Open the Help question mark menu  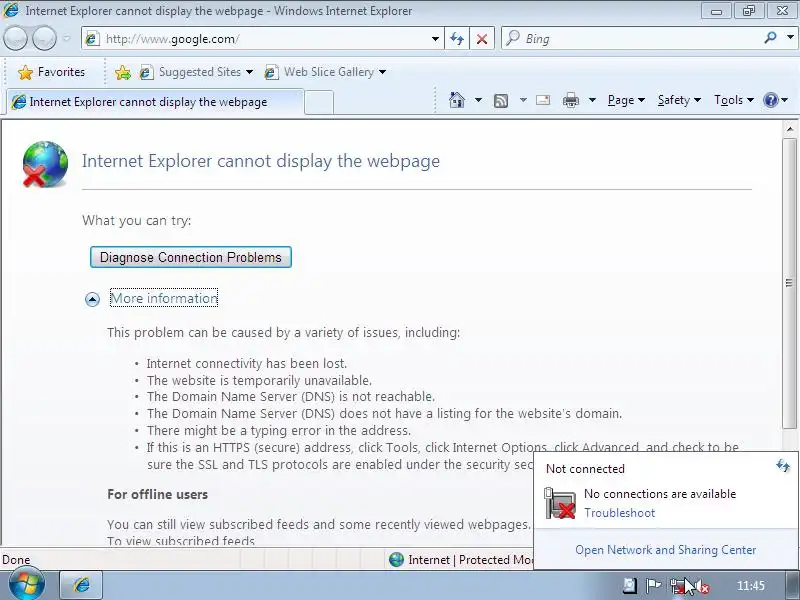point(776,100)
